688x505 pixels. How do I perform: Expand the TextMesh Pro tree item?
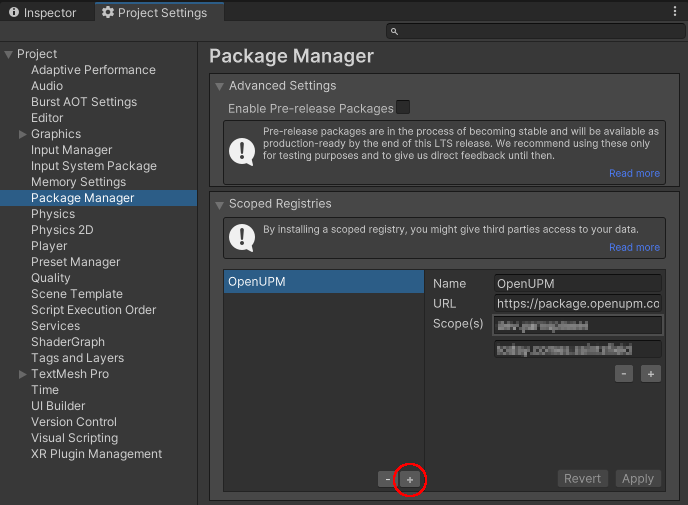tap(23, 374)
